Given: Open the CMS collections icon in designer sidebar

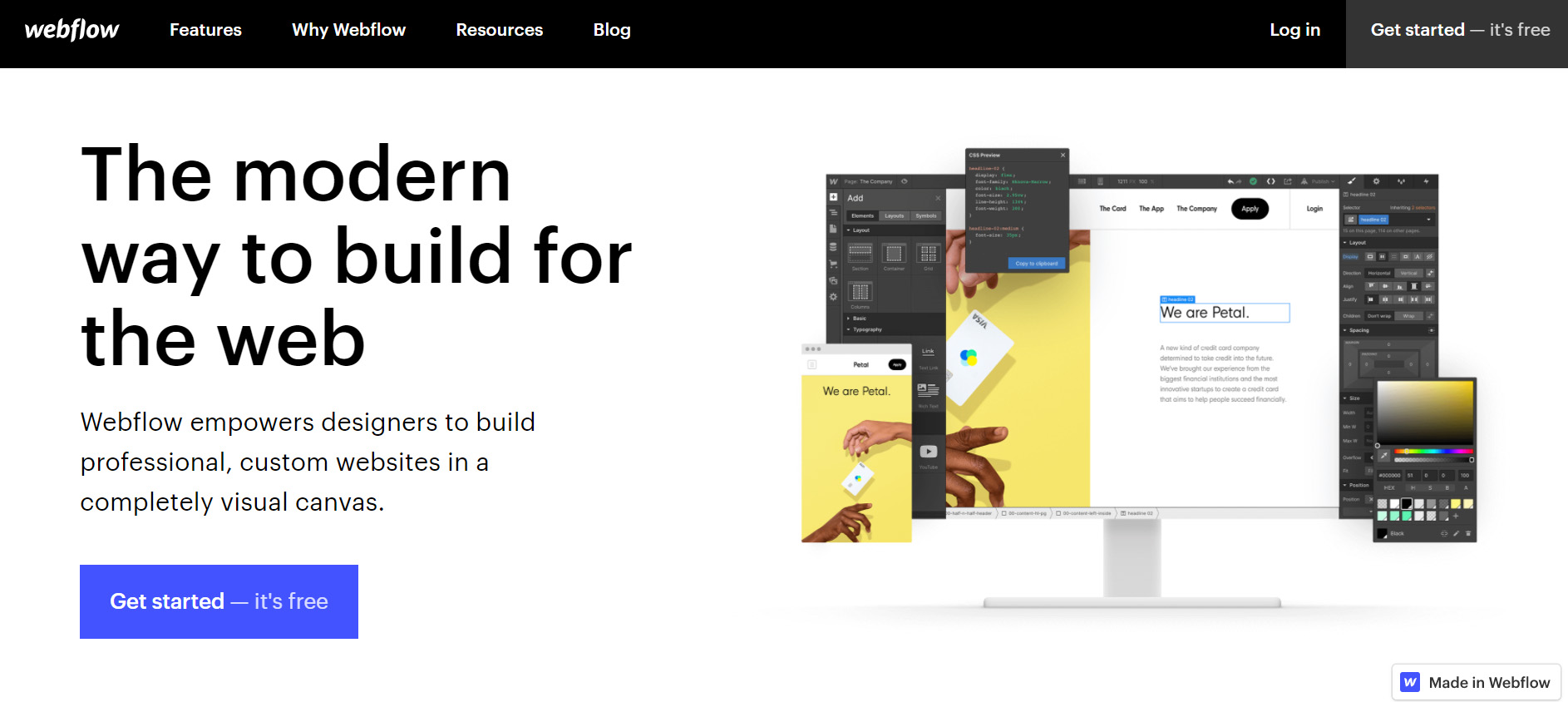Looking at the screenshot, I should click(x=833, y=247).
